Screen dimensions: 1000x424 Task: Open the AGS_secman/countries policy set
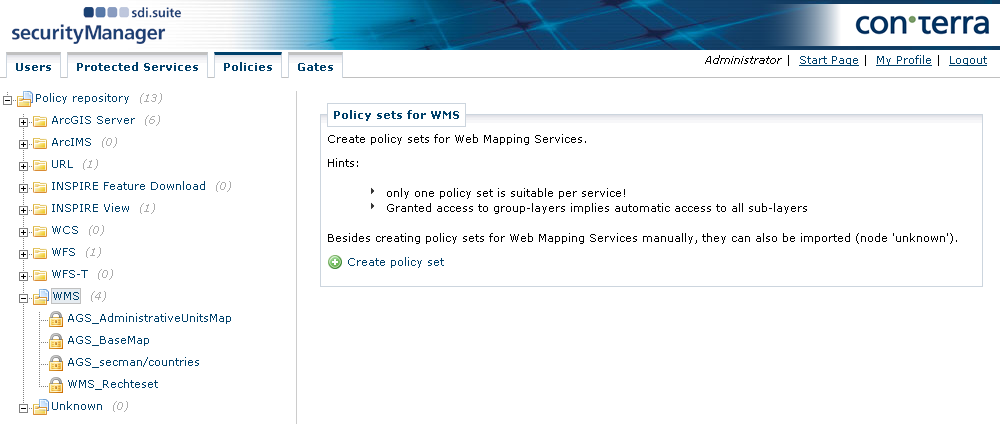[x=133, y=362]
